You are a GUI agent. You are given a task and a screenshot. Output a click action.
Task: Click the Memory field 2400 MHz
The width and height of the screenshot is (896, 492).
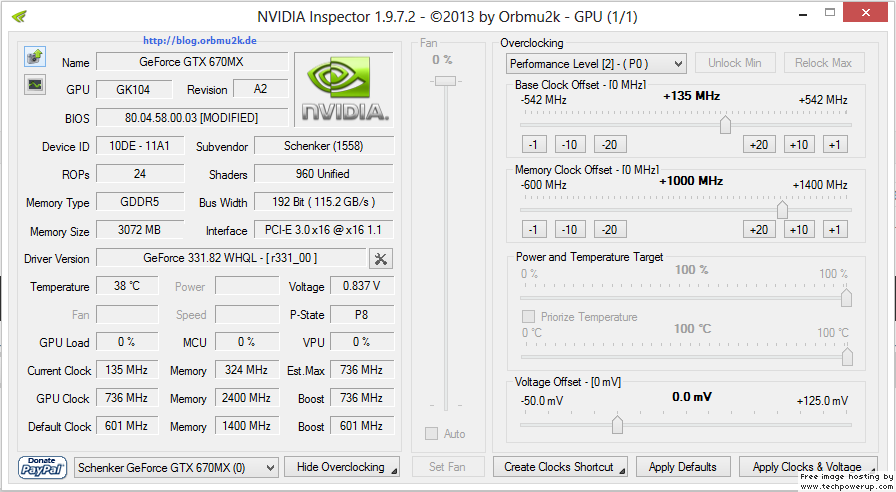(247, 398)
